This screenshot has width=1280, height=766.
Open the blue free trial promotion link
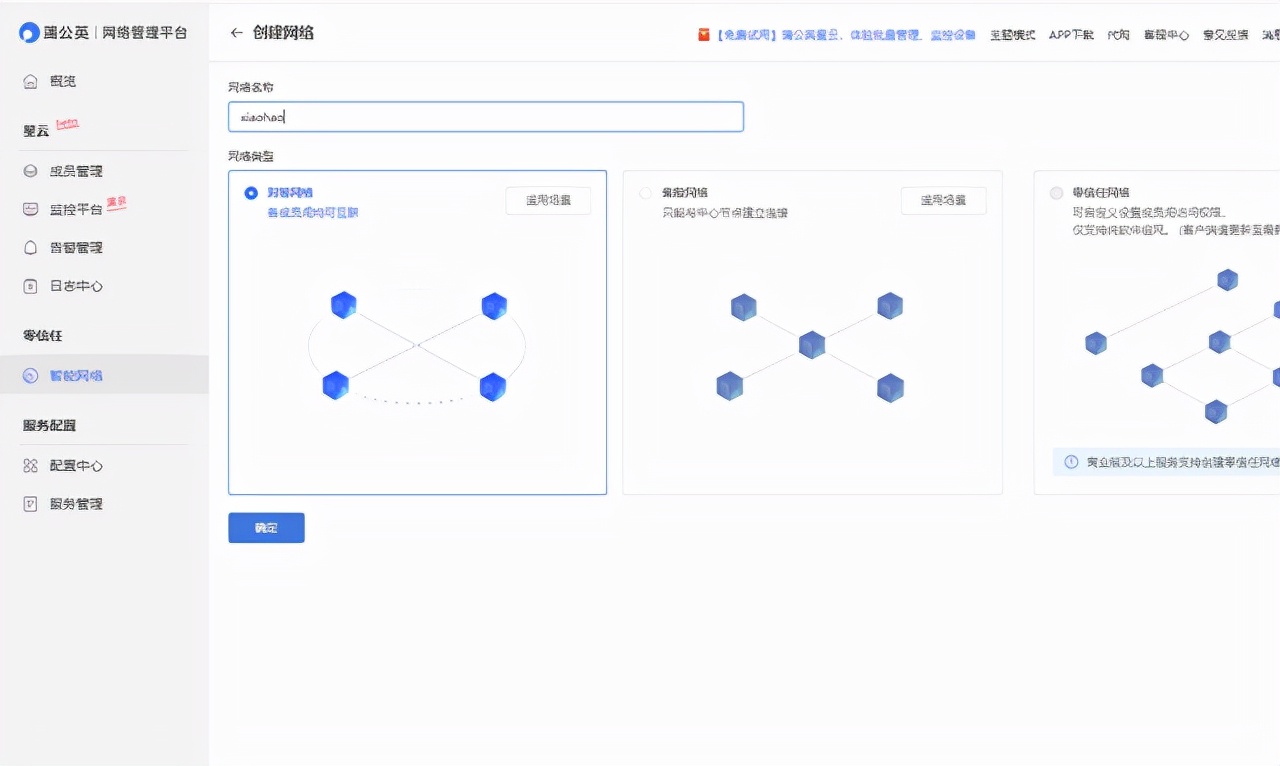pyautogui.click(x=846, y=34)
